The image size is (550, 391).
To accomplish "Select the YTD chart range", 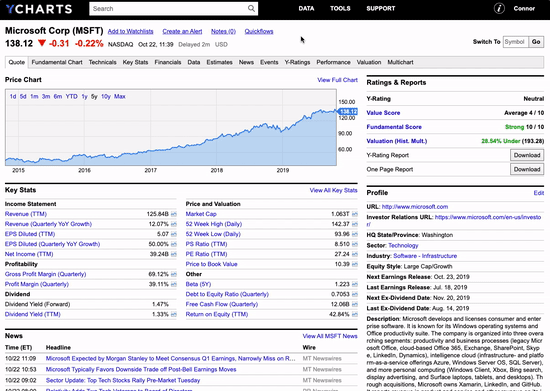I will click(72, 96).
